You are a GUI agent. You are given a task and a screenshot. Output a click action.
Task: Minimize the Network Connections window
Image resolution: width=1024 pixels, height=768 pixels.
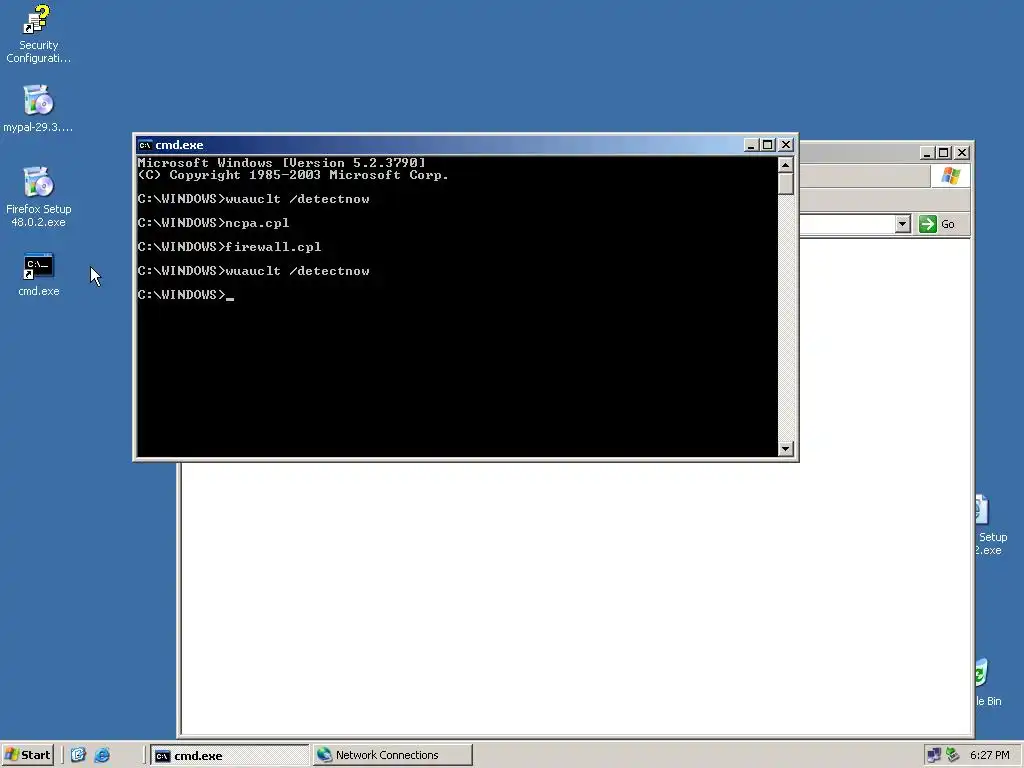pos(927,153)
